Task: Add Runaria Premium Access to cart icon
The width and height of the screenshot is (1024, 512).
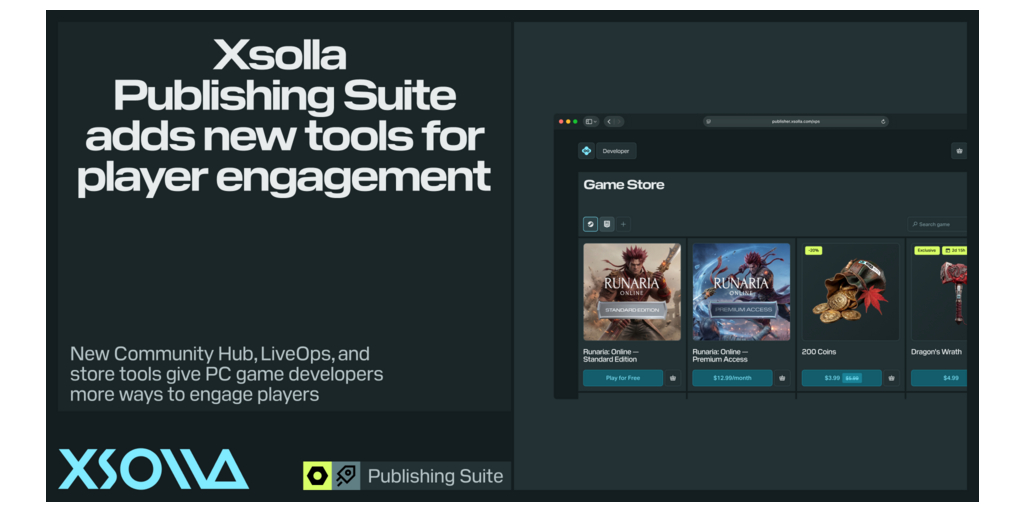Action: (x=782, y=378)
